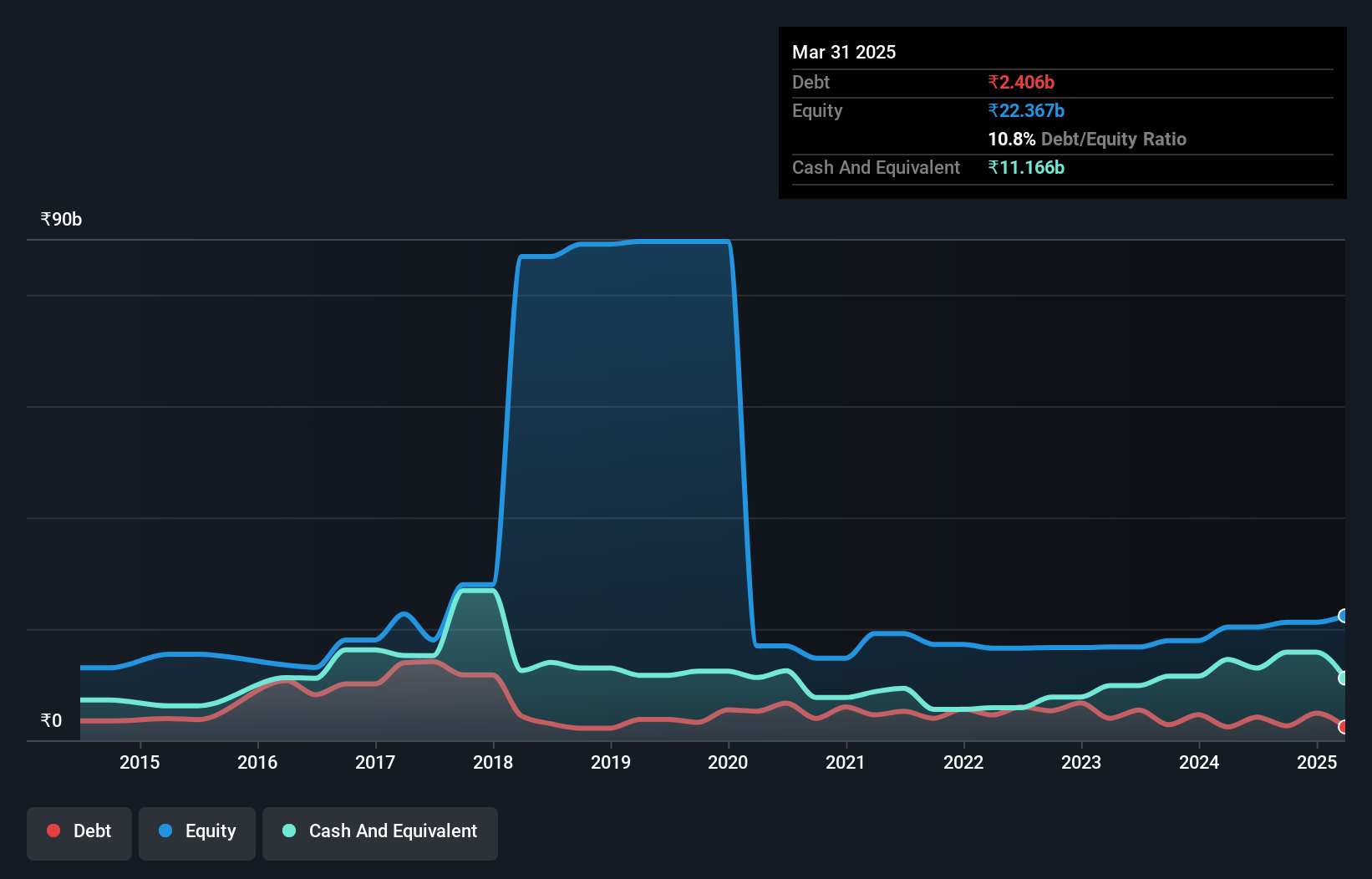Click the 2025 x-axis label

click(1317, 762)
